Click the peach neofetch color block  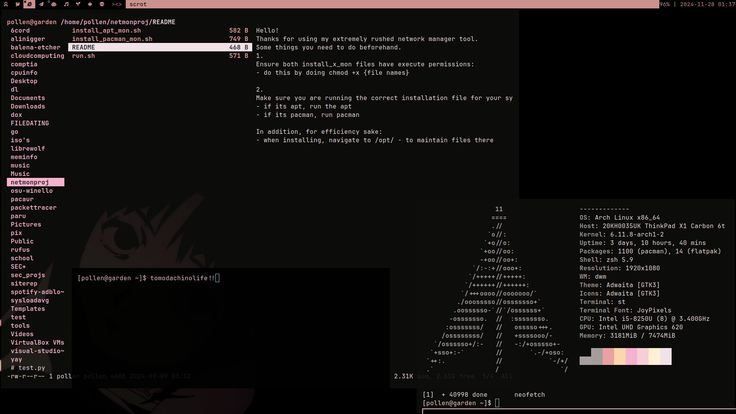(x=620, y=356)
